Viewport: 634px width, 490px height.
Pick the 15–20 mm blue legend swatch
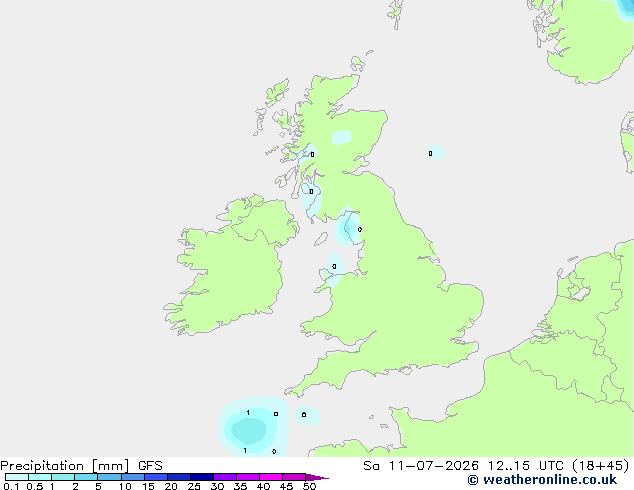156,477
